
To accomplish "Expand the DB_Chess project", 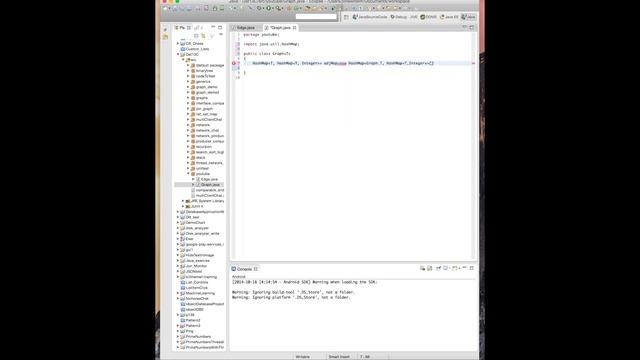I will click(x=178, y=43).
